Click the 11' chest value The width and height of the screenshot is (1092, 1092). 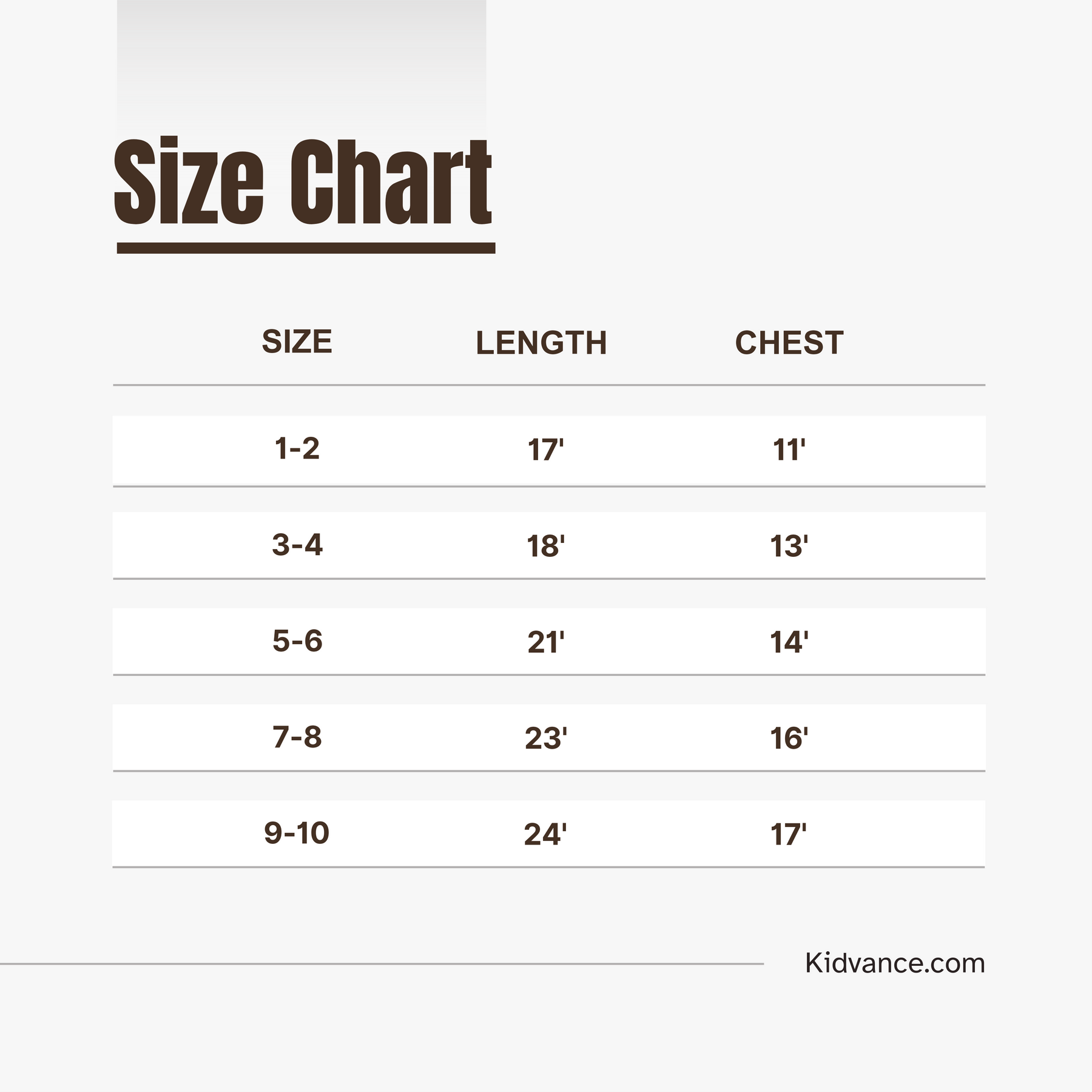click(789, 451)
